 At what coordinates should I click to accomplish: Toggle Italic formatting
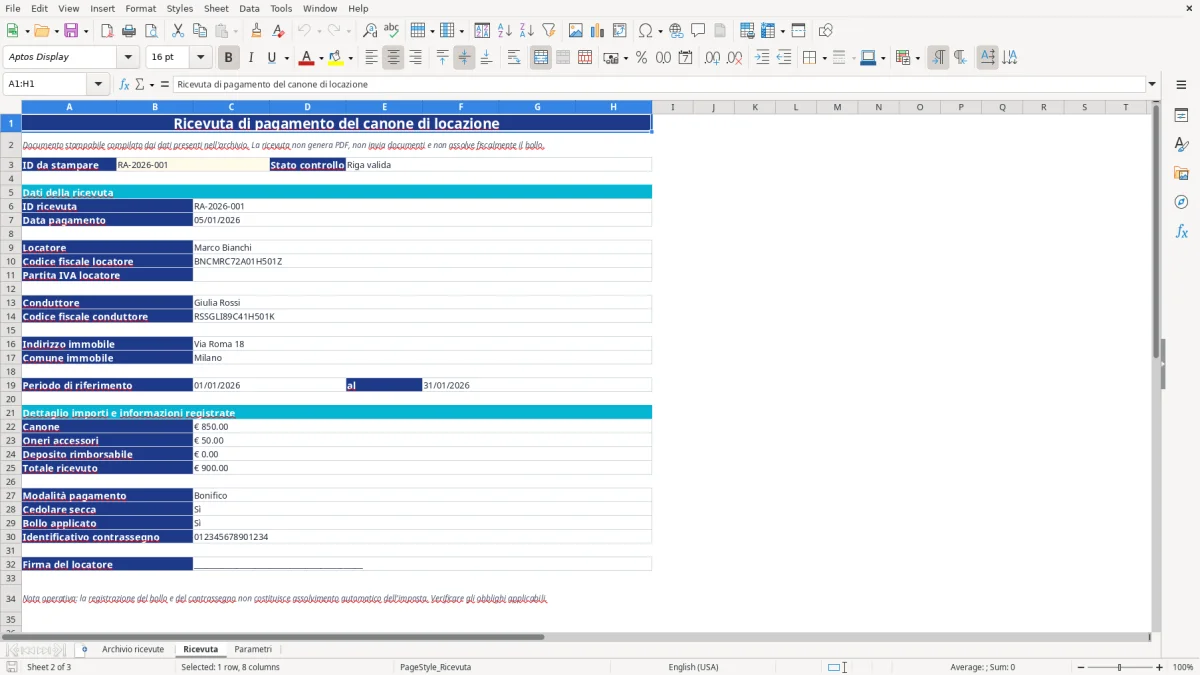[250, 58]
